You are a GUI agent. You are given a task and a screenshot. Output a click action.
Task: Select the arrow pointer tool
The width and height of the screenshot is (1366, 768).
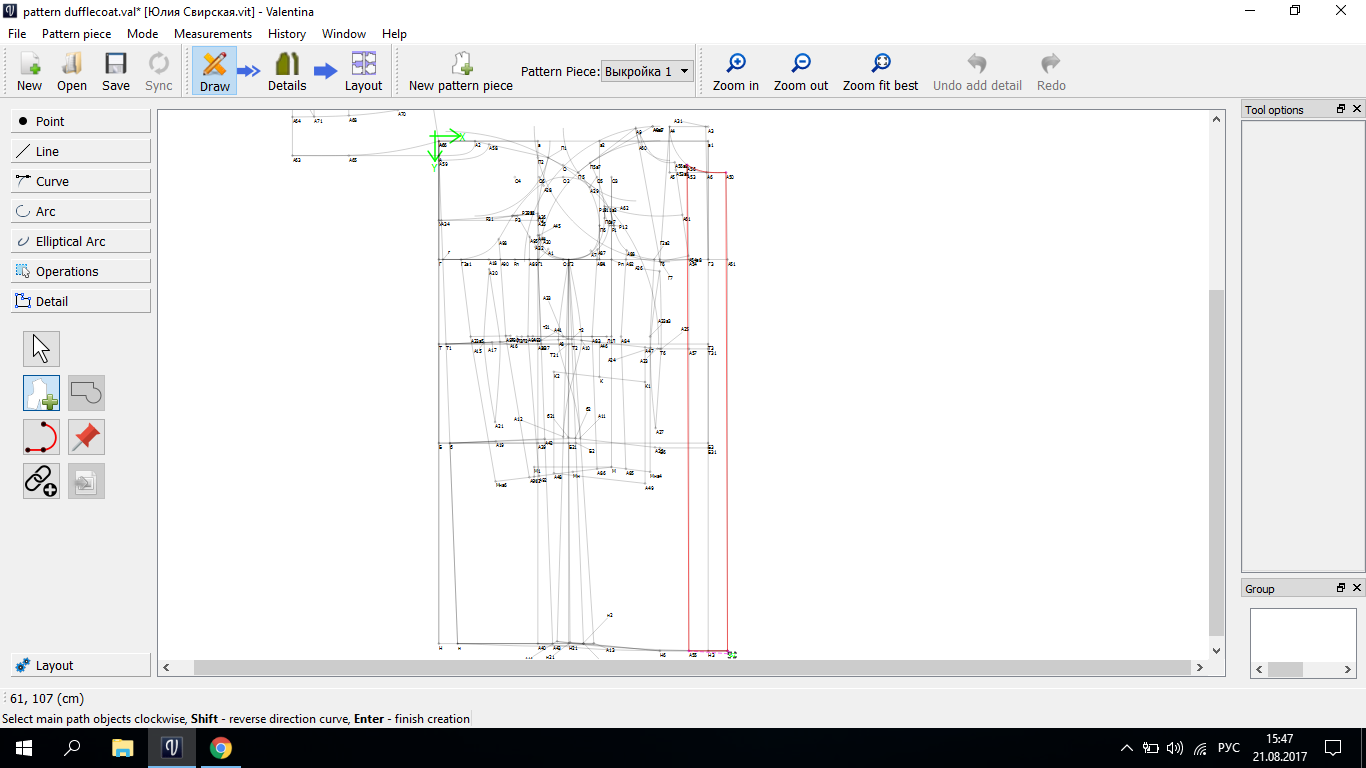pos(41,349)
